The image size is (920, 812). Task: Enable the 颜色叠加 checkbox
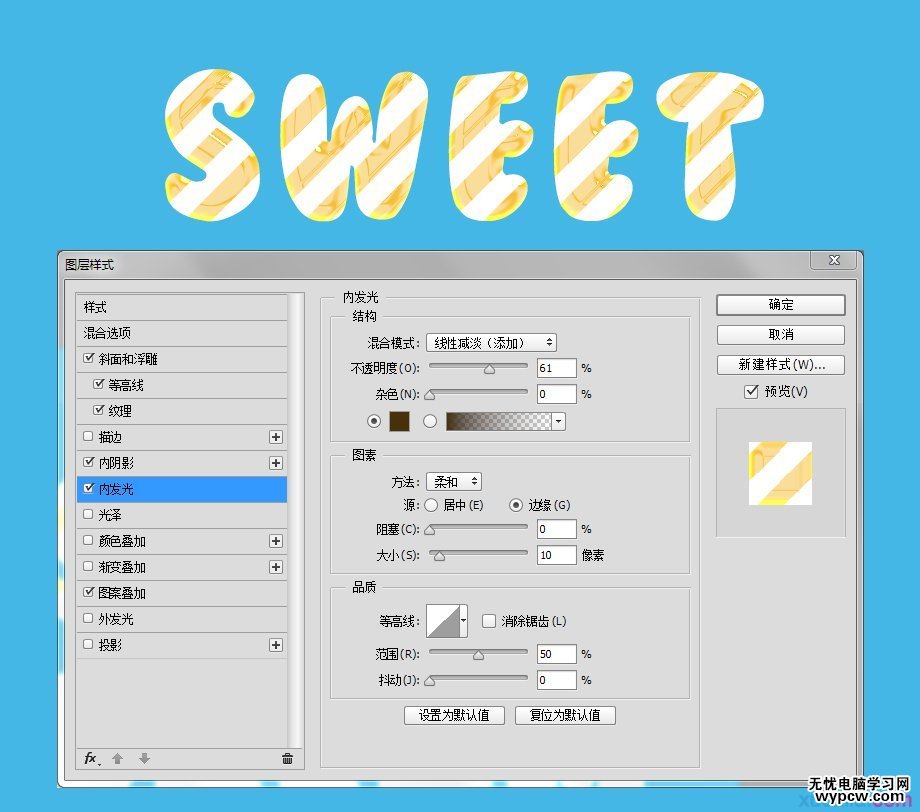point(88,540)
